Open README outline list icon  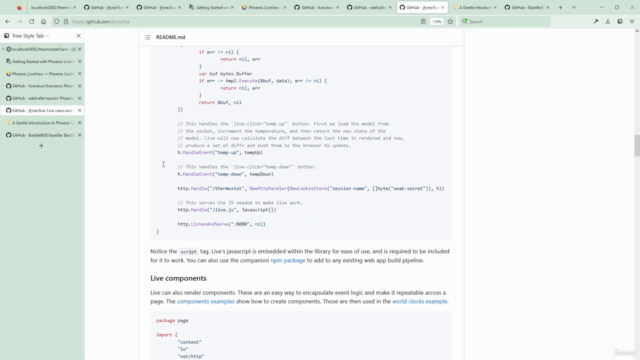tap(147, 37)
